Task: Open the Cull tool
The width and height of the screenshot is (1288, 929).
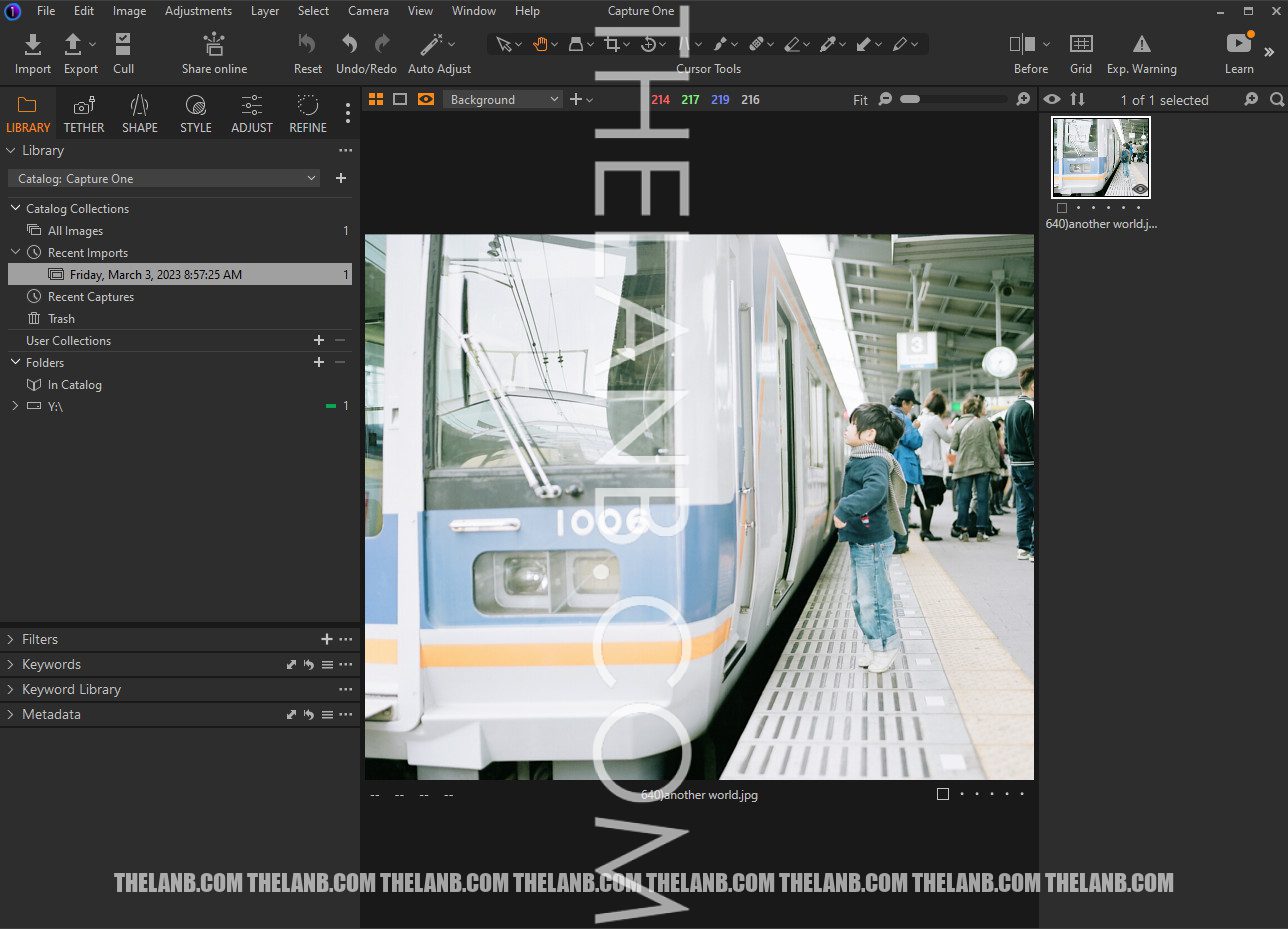Action: (123, 45)
